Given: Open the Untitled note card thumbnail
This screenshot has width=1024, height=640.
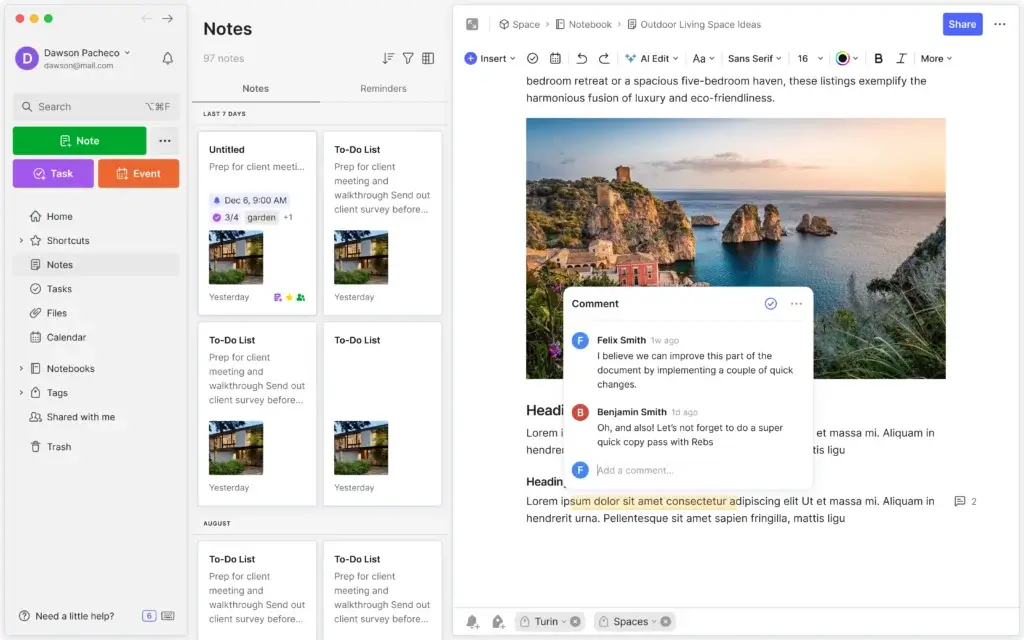Looking at the screenshot, I should 236,257.
